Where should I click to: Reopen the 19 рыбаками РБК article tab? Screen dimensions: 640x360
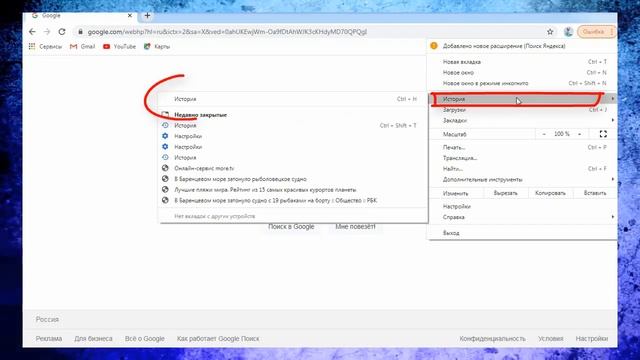[293, 200]
